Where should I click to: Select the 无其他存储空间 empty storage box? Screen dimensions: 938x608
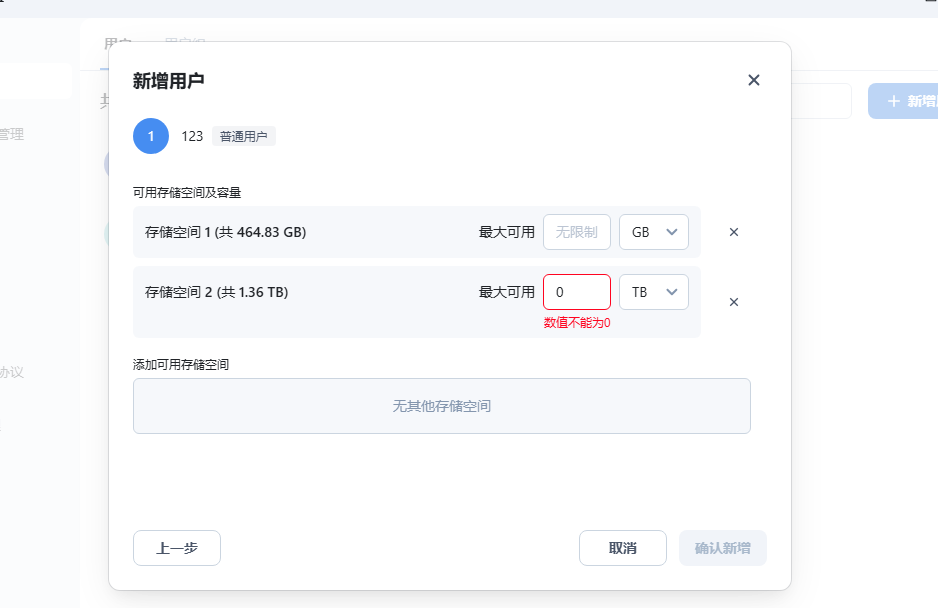point(441,406)
